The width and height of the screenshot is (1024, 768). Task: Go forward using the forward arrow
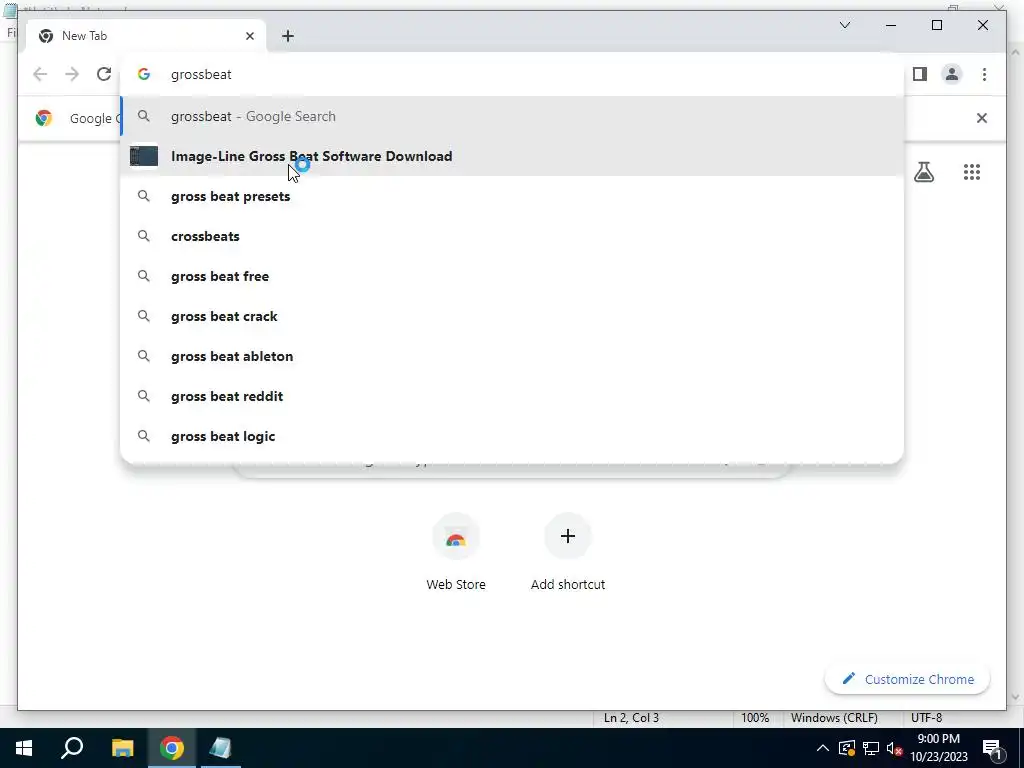[72, 74]
